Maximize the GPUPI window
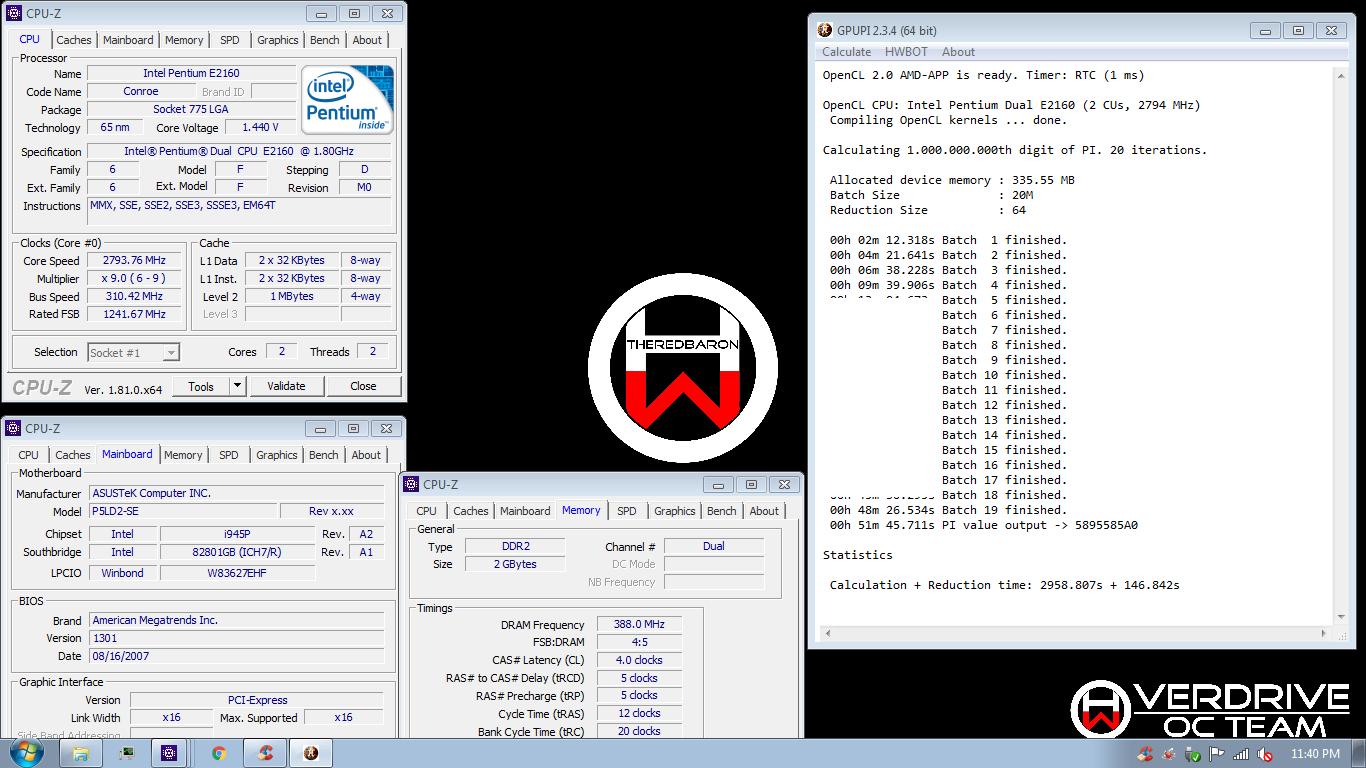Screen dimensions: 1366x768 (1298, 31)
